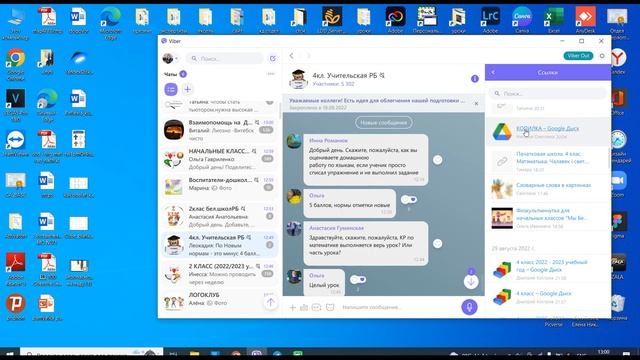Open Viber settings gear icon

[602, 56]
